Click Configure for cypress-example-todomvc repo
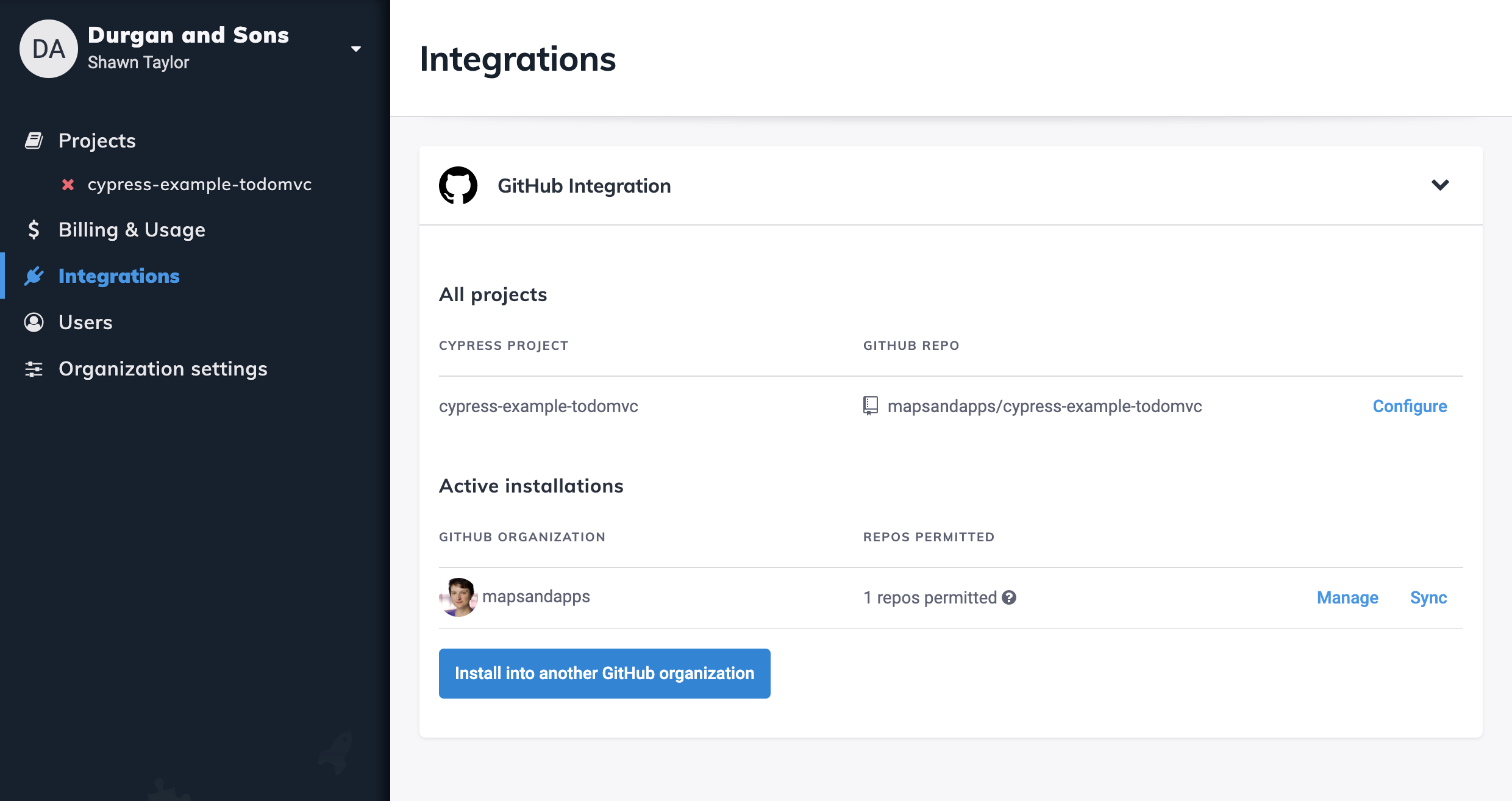The height and width of the screenshot is (801, 1512). (1410, 406)
